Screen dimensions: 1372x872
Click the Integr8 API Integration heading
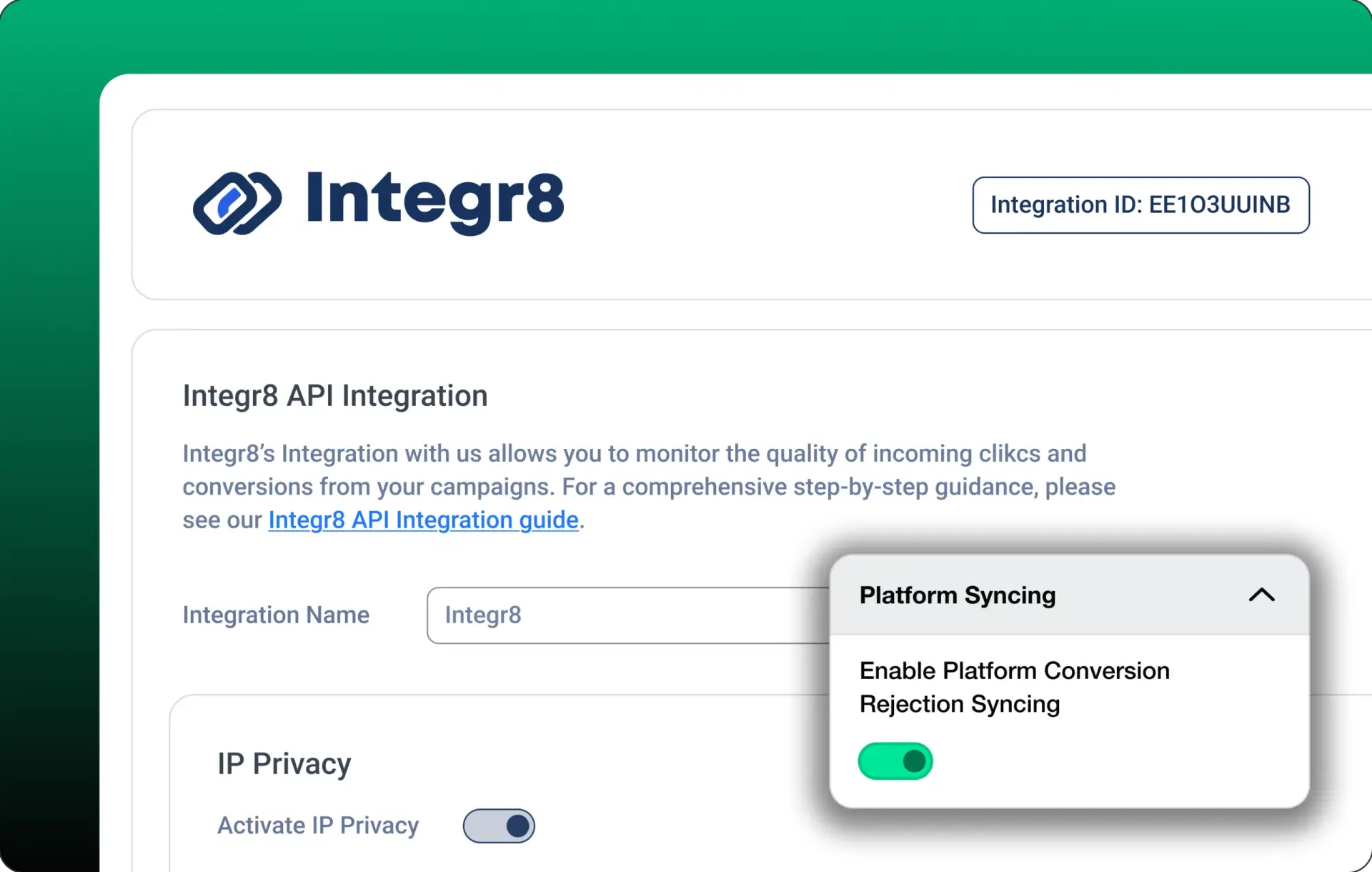[x=334, y=395]
